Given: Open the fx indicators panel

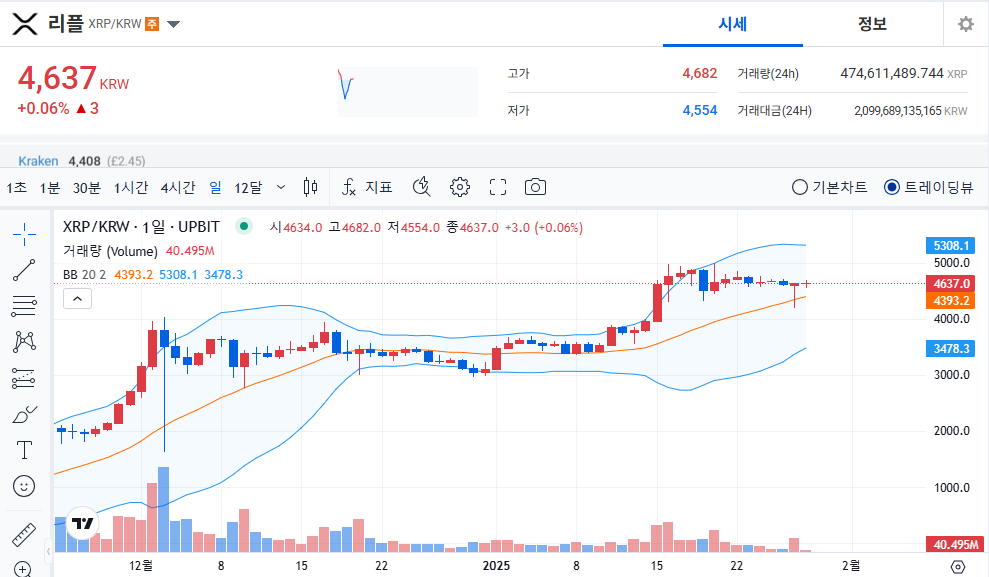Looking at the screenshot, I should 355,187.
